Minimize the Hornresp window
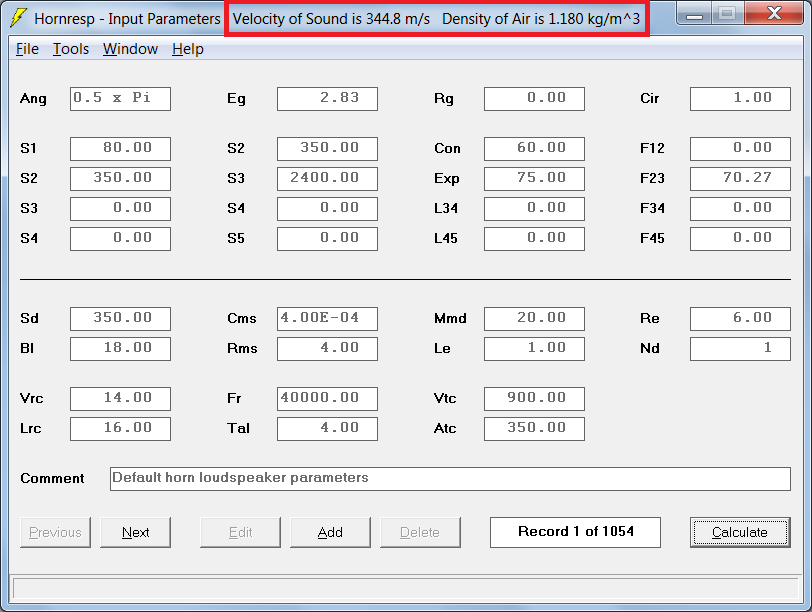This screenshot has width=812, height=612. 694,14
